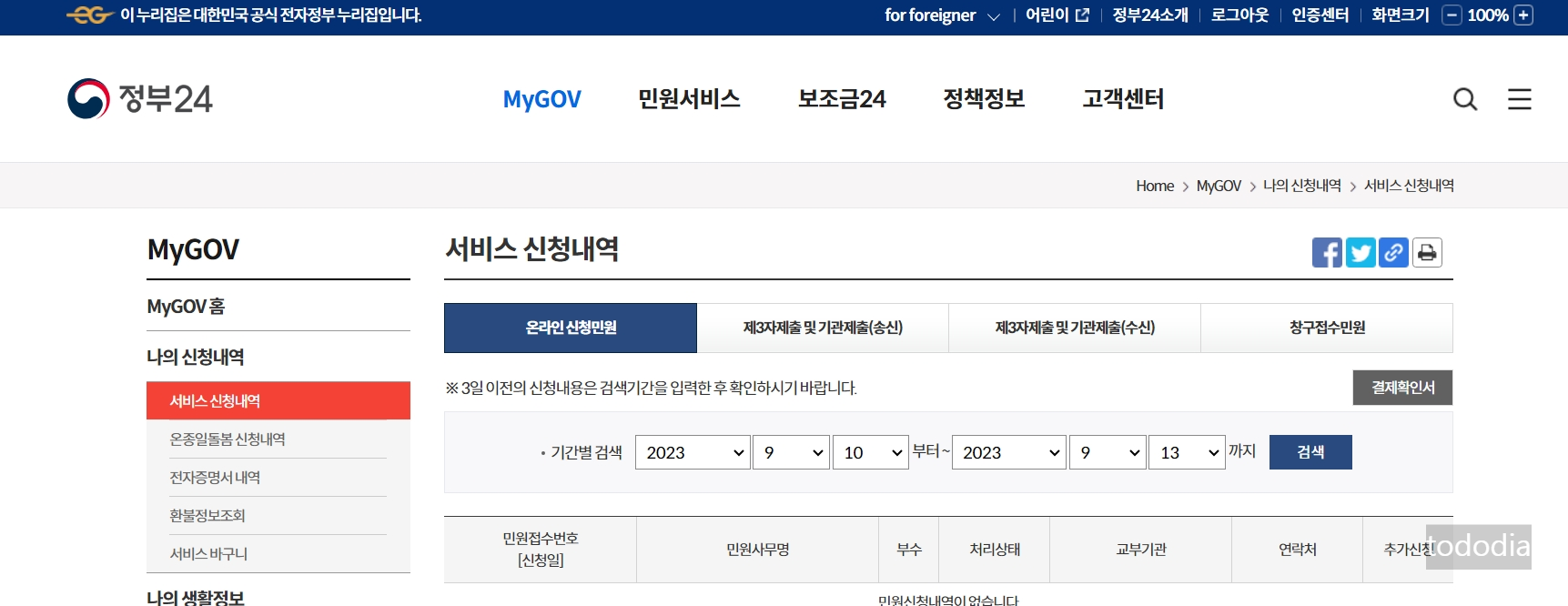
Task: Open 고객센터 main menu
Action: [x=1123, y=99]
